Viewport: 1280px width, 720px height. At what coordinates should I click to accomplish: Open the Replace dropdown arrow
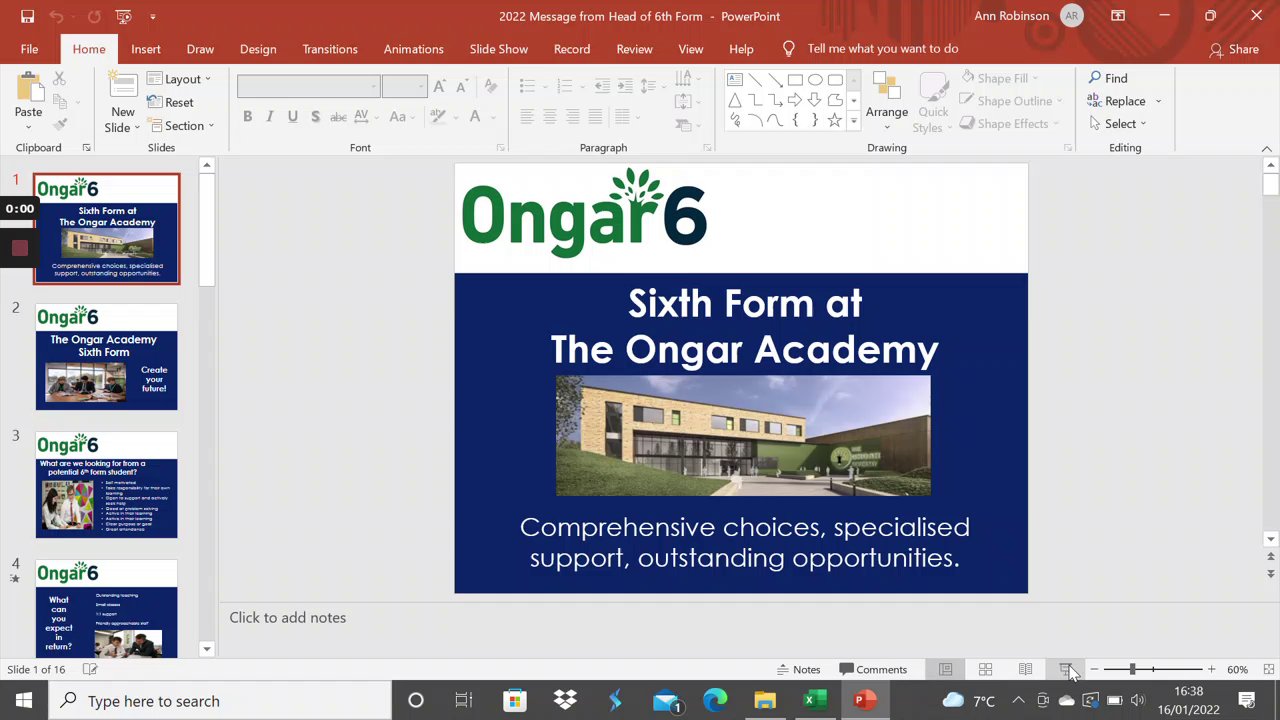click(1158, 101)
